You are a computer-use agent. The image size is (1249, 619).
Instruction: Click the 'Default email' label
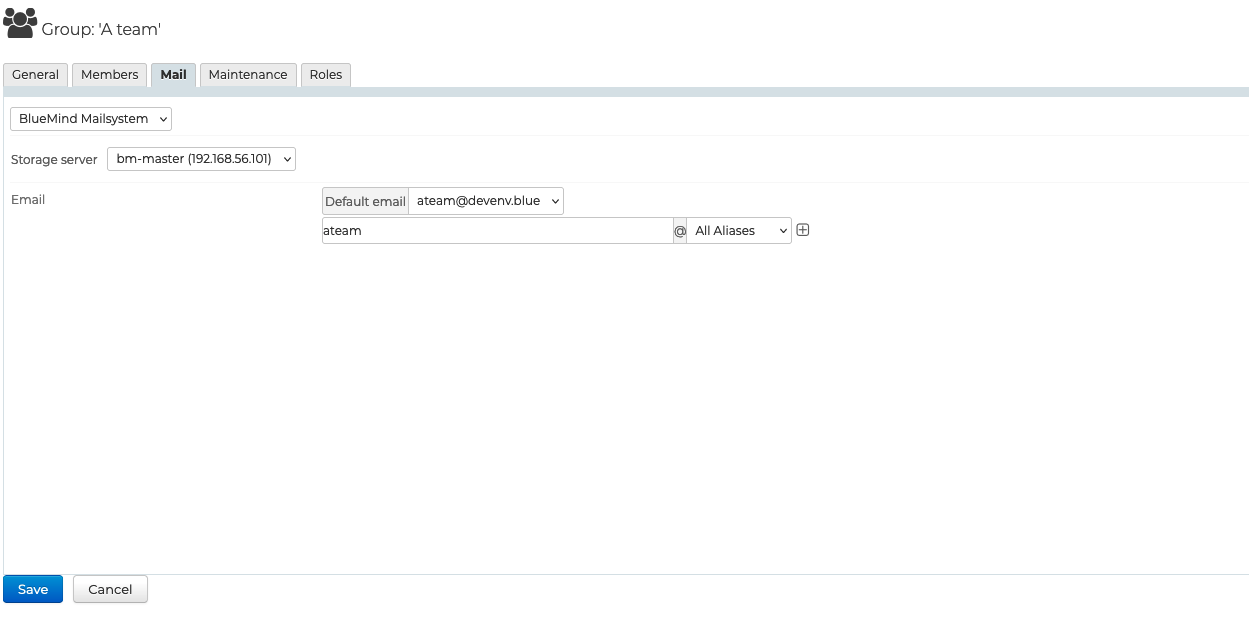365,201
